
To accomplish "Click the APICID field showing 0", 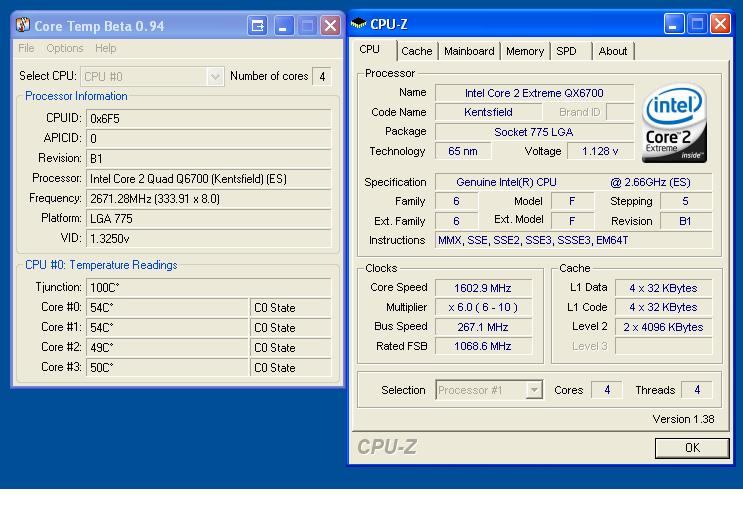I will coord(208,138).
